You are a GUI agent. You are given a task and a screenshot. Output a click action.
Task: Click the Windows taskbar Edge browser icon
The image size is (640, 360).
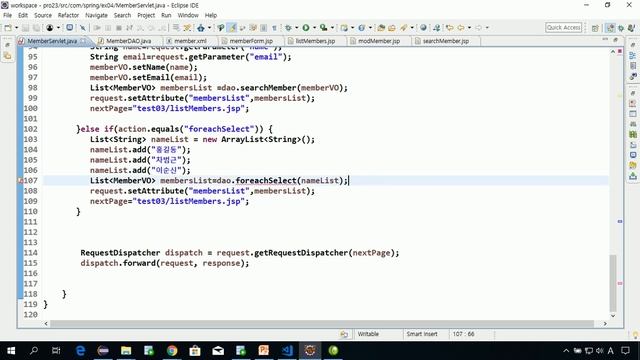[x=80, y=351]
